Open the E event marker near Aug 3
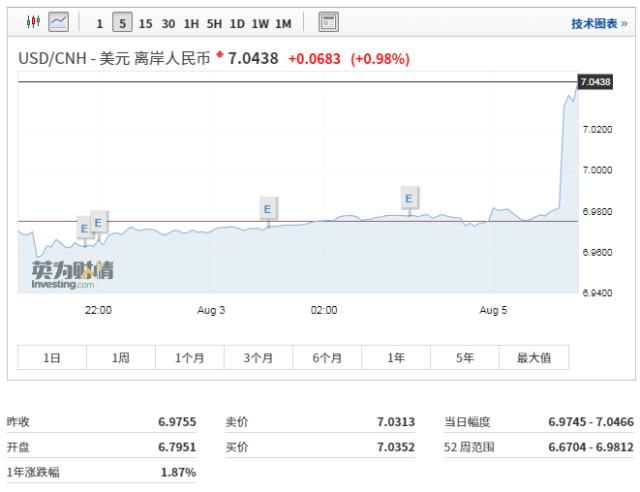Viewport: 640px width, 492px height. [x=267, y=209]
